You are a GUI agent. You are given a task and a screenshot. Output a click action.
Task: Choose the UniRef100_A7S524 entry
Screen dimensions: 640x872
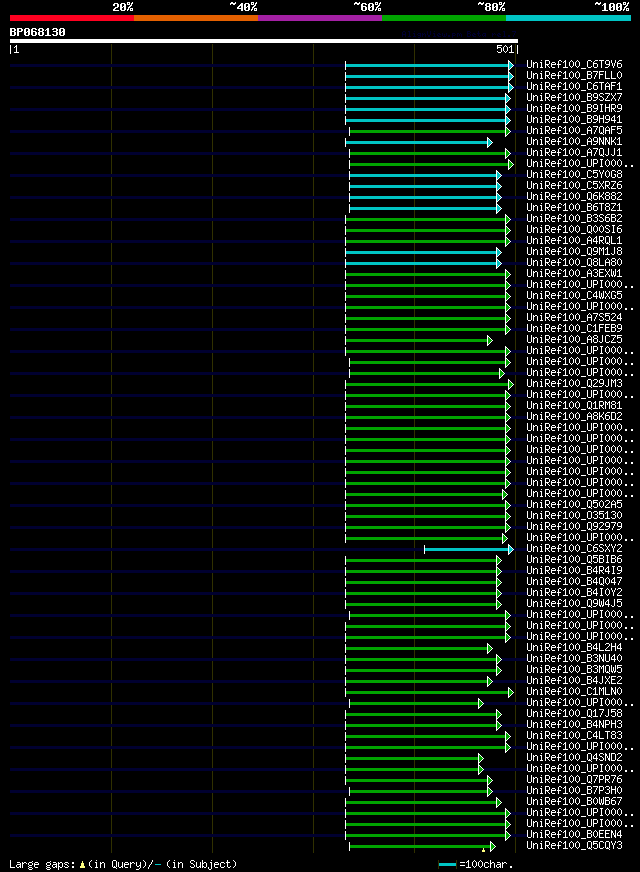coord(574,318)
